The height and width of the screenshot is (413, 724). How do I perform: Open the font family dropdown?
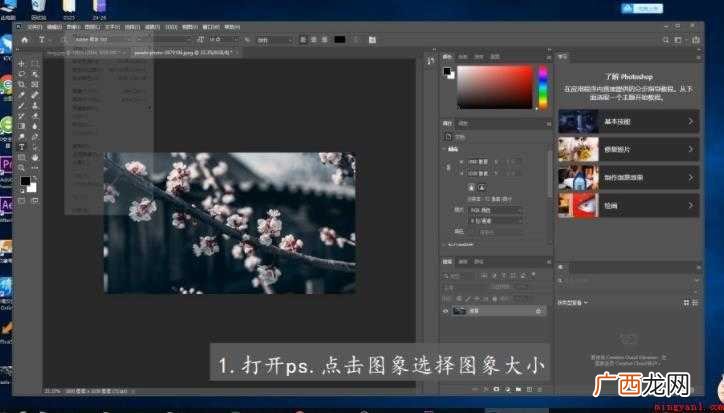100,40
